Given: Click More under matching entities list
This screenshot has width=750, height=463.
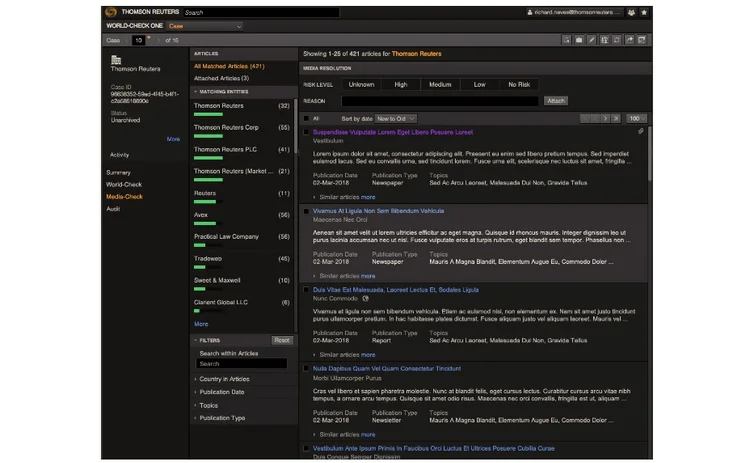Looking at the screenshot, I should click(x=201, y=324).
